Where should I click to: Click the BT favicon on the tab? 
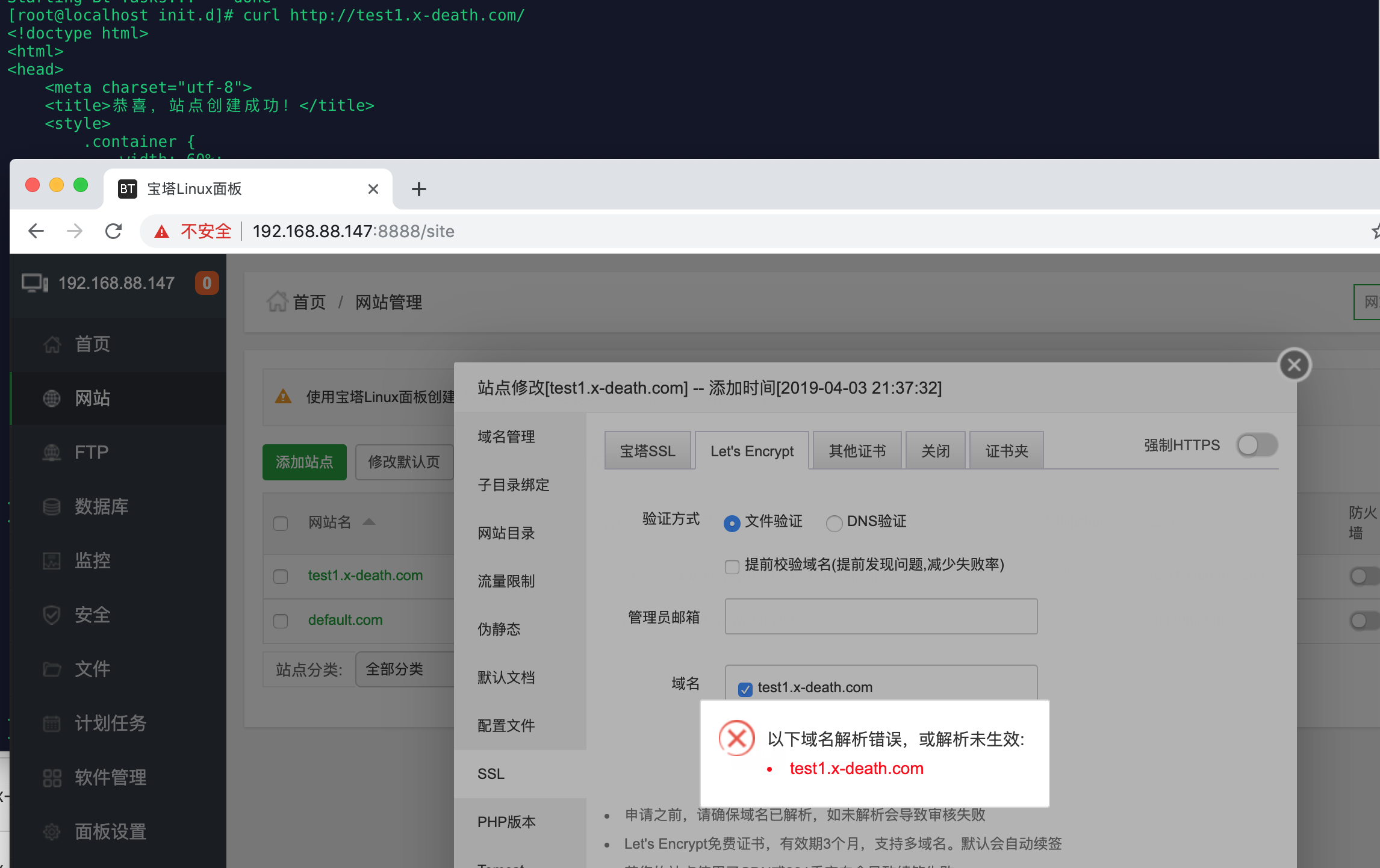(x=127, y=189)
